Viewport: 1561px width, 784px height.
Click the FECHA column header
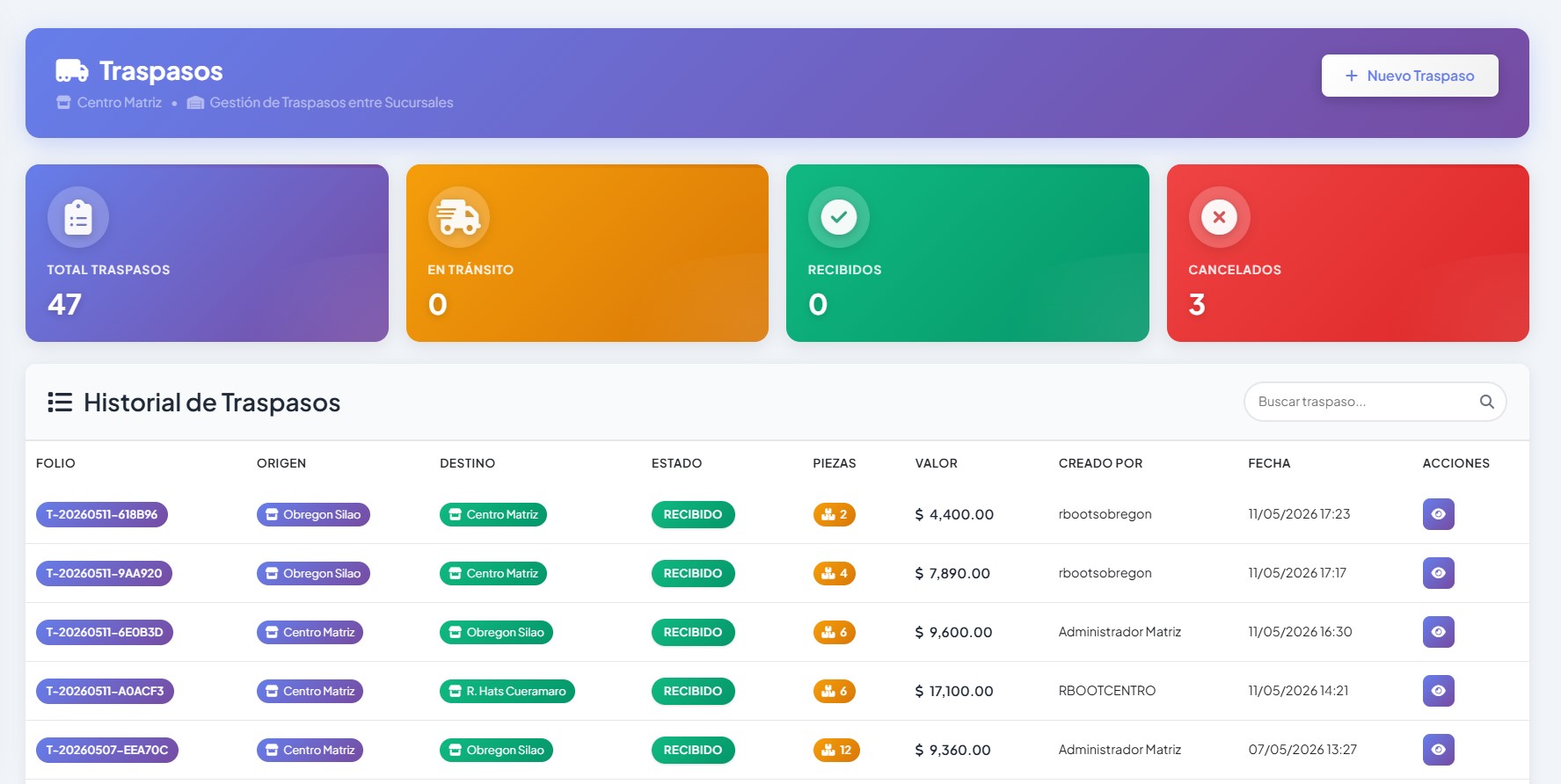[1269, 463]
